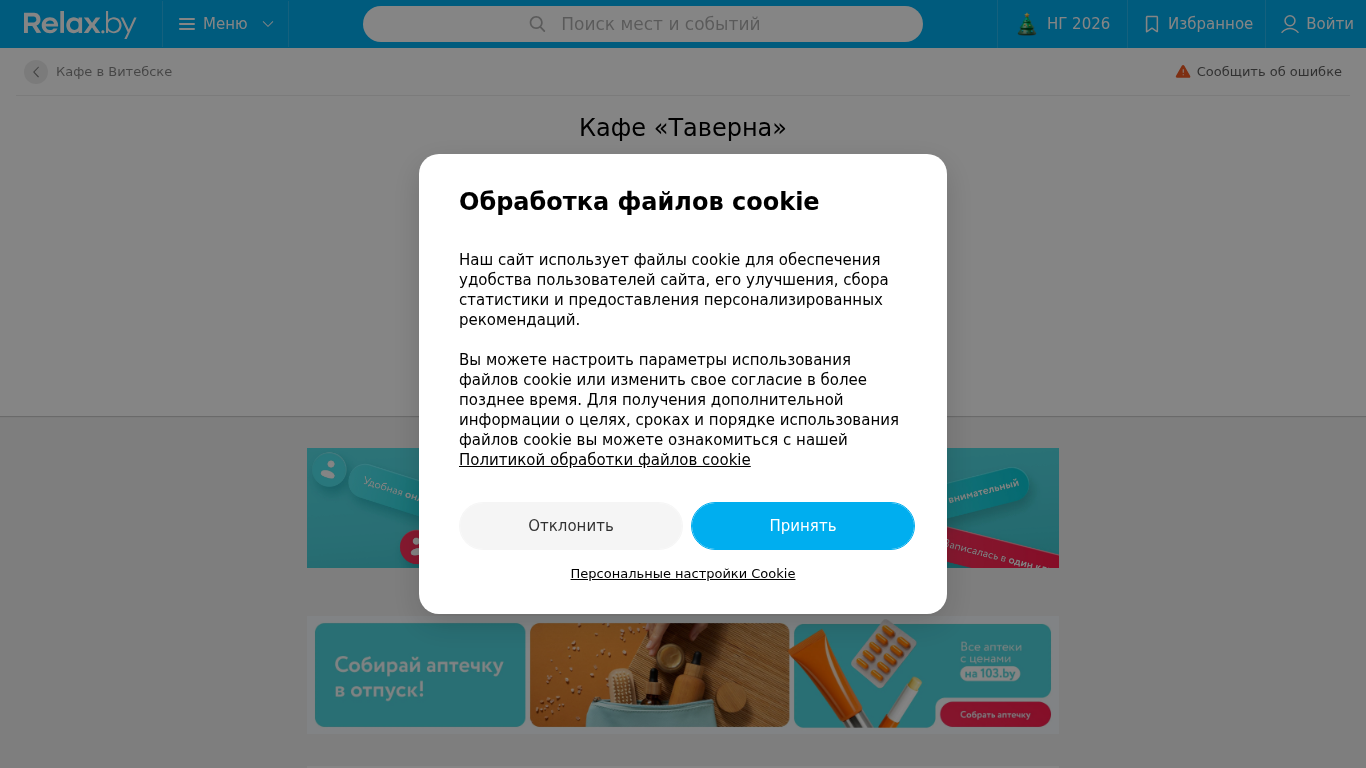The image size is (1366, 768).
Task: Go back using the arrow icon
Action: [x=36, y=72]
